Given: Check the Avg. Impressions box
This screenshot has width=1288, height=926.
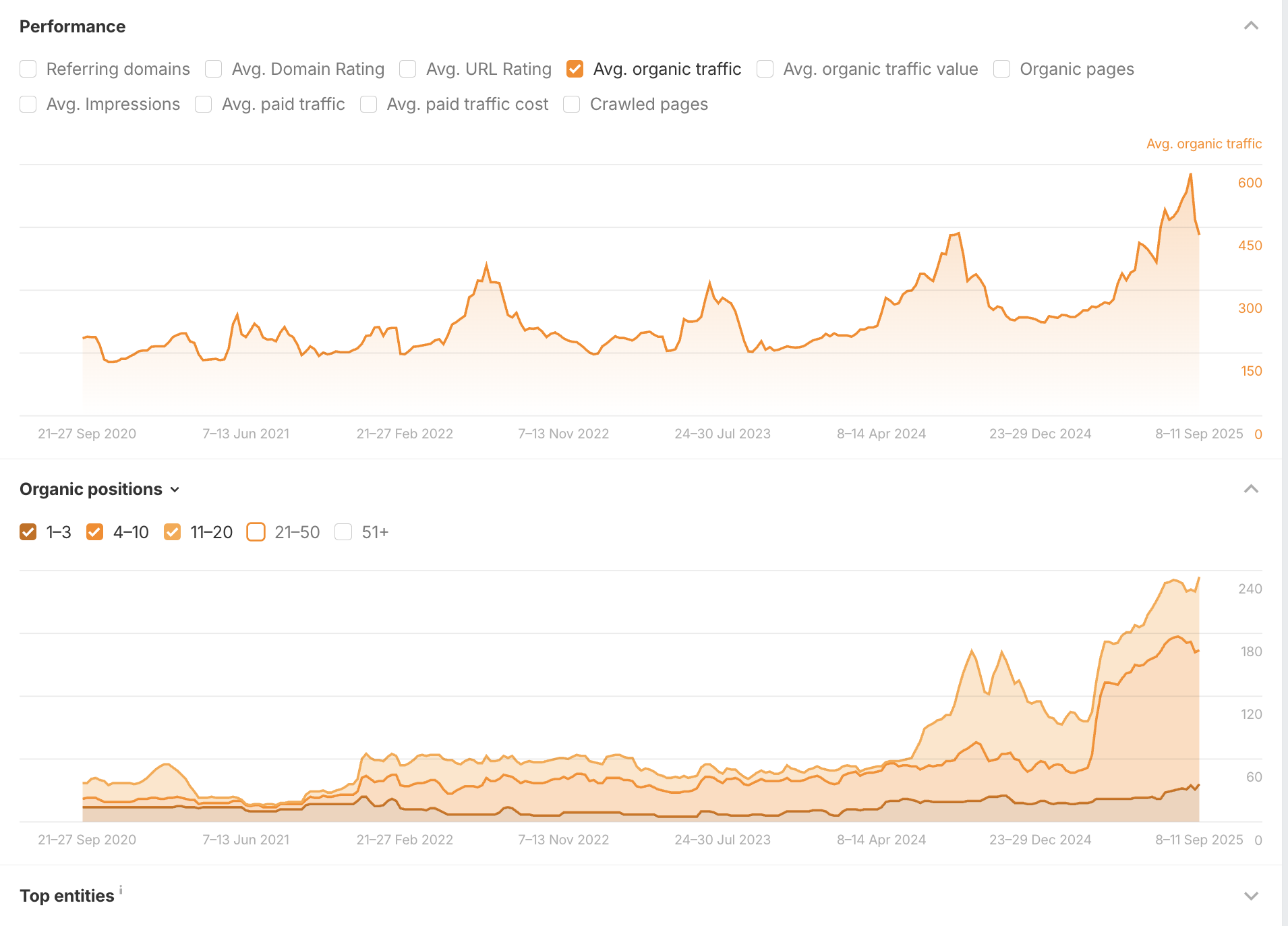Looking at the screenshot, I should (x=28, y=104).
